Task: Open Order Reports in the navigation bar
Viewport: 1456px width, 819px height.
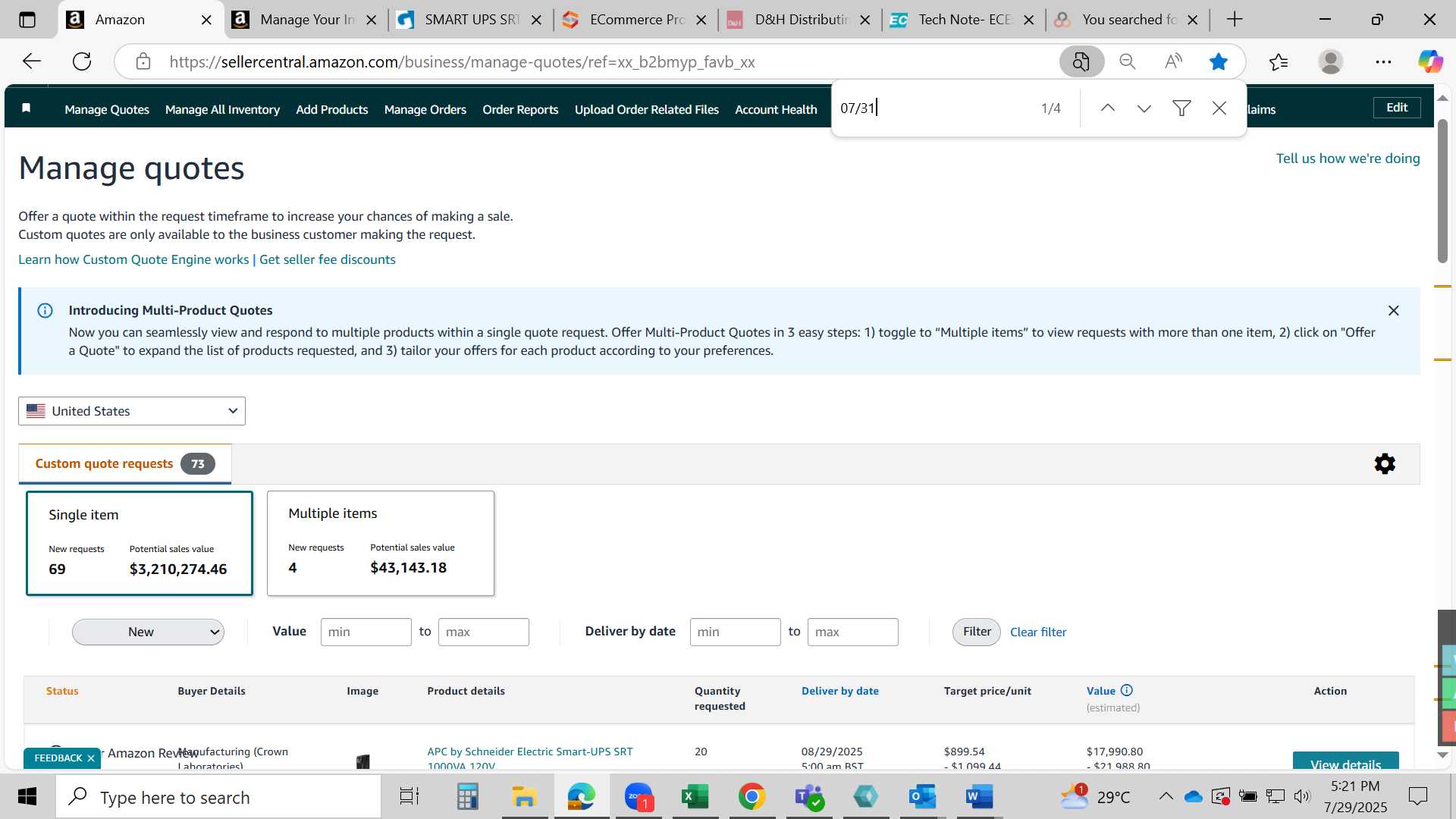Action: (520, 109)
